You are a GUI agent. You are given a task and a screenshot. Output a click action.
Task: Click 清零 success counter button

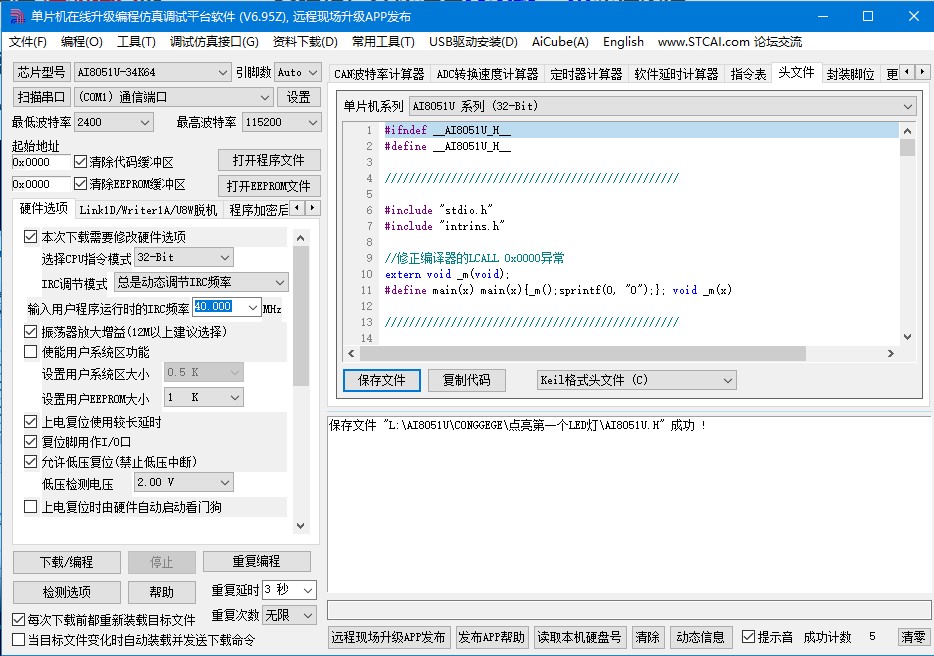(x=913, y=637)
